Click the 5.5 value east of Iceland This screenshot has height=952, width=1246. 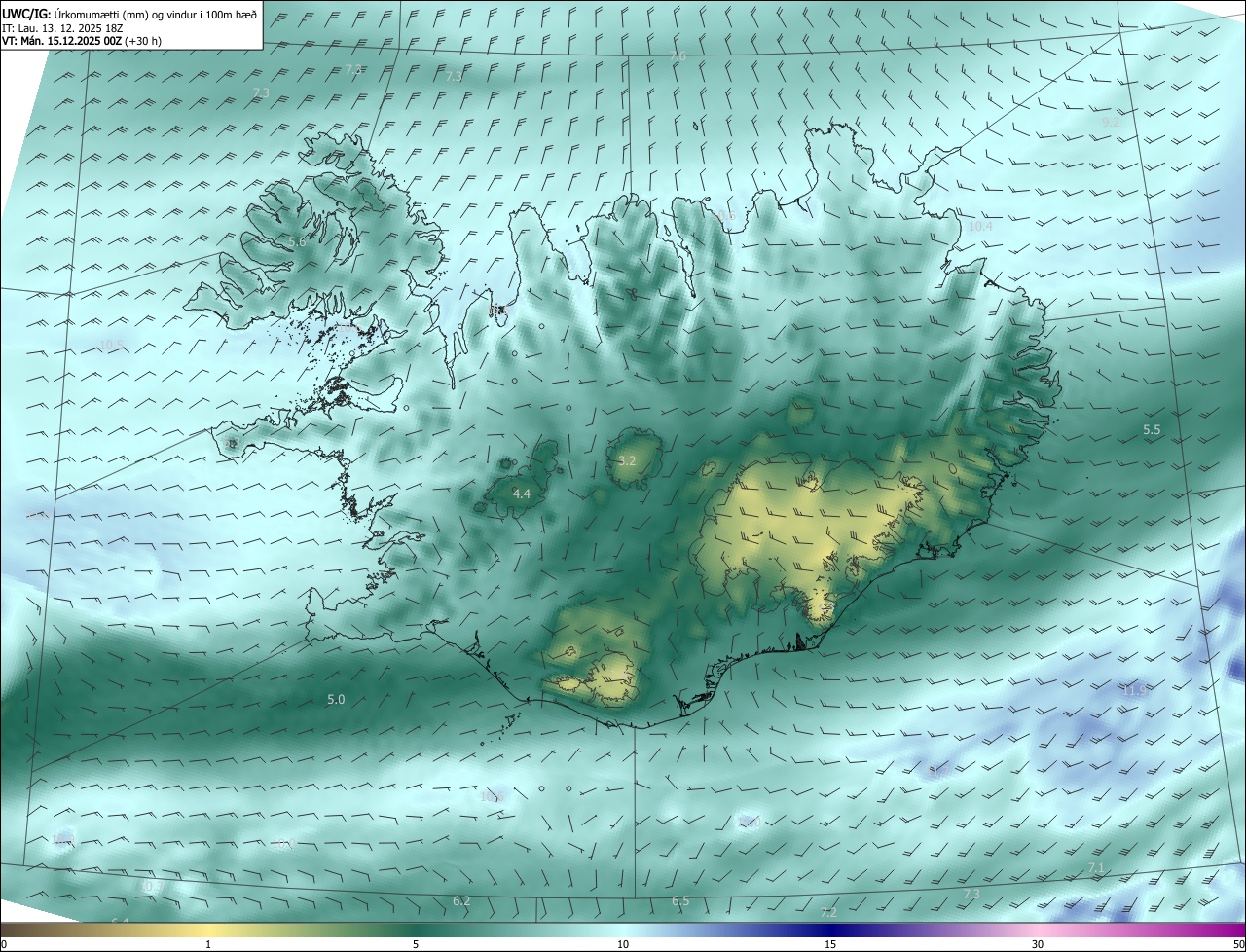(x=1153, y=430)
